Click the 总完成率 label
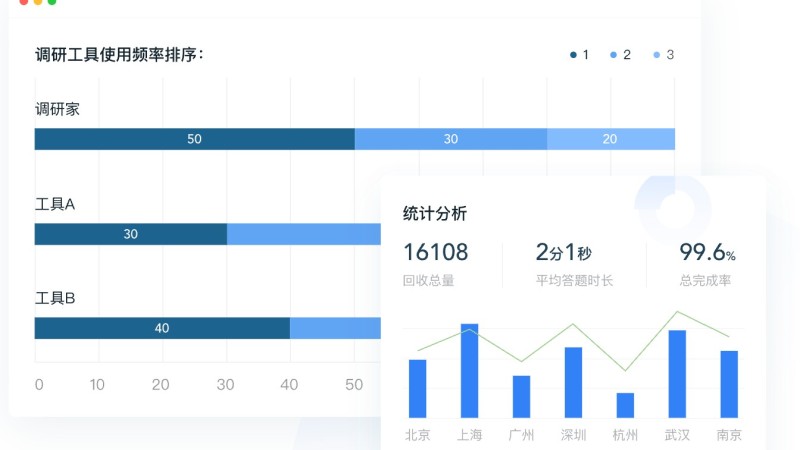 (x=705, y=281)
